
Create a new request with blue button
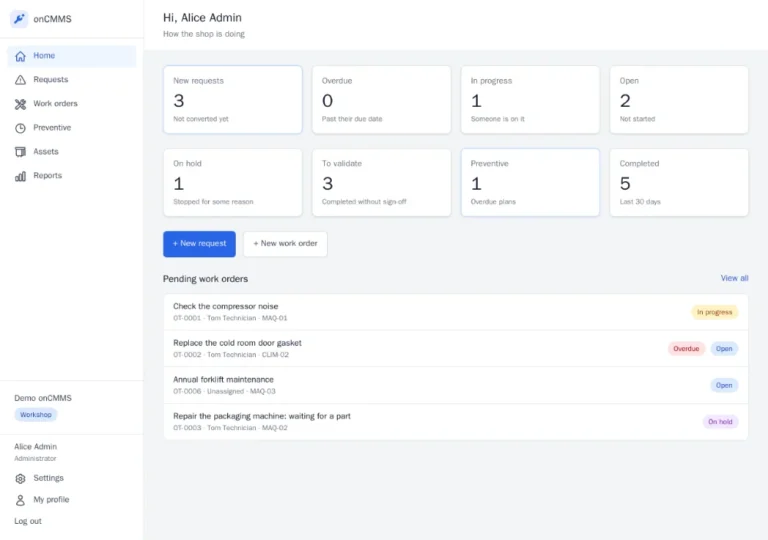coord(199,244)
